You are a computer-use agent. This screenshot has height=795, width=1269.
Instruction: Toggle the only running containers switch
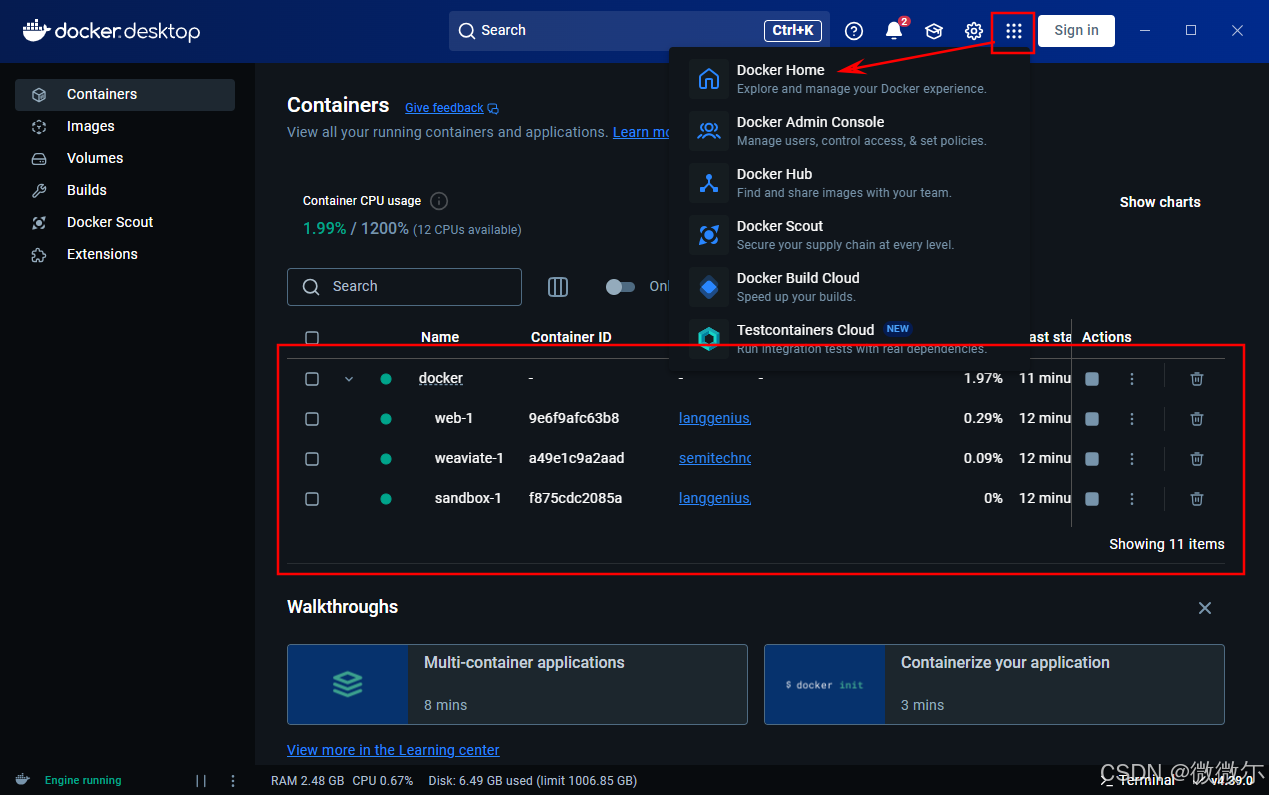point(620,287)
